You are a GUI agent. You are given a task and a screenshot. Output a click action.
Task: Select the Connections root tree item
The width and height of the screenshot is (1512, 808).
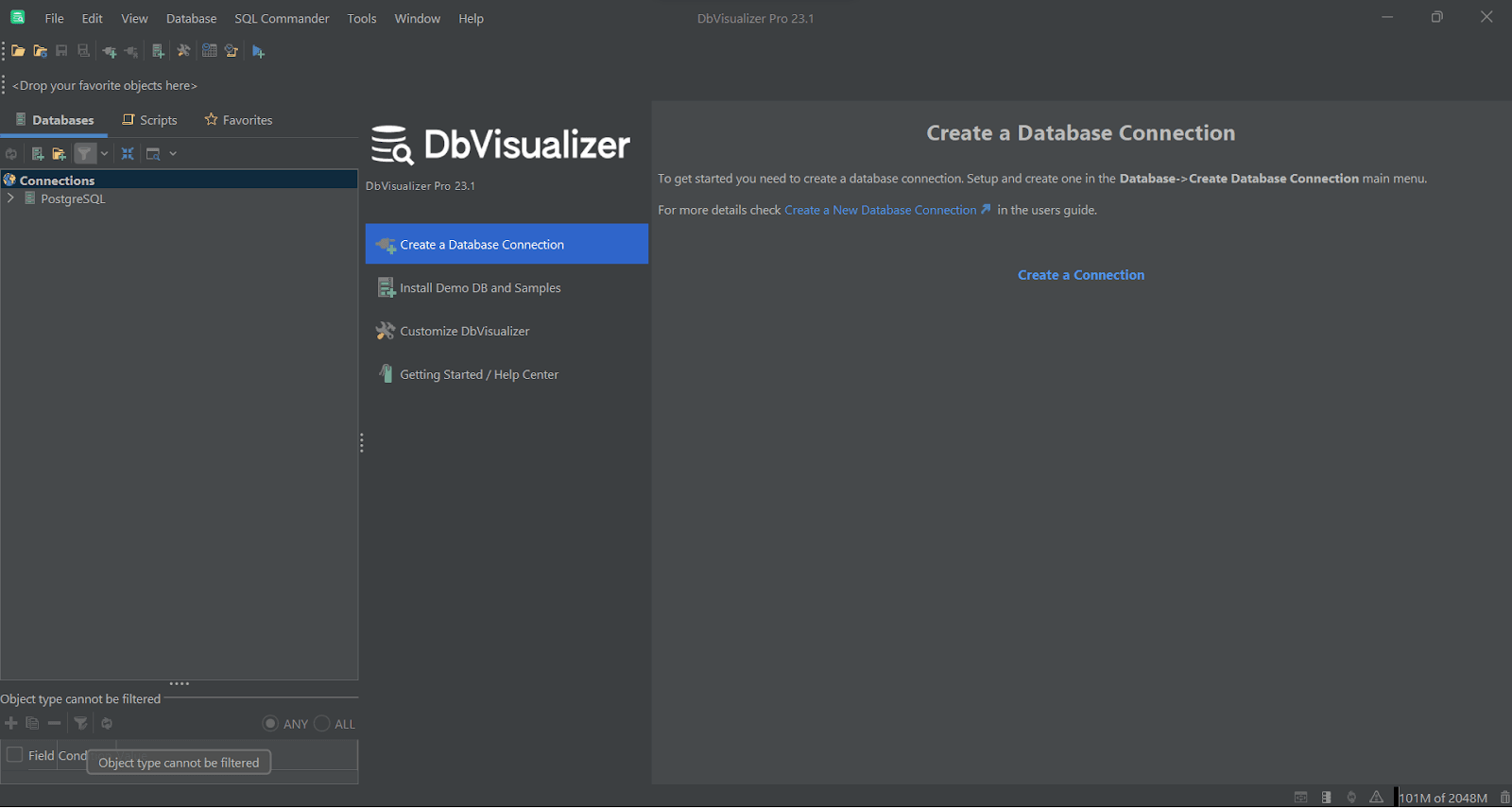point(57,181)
